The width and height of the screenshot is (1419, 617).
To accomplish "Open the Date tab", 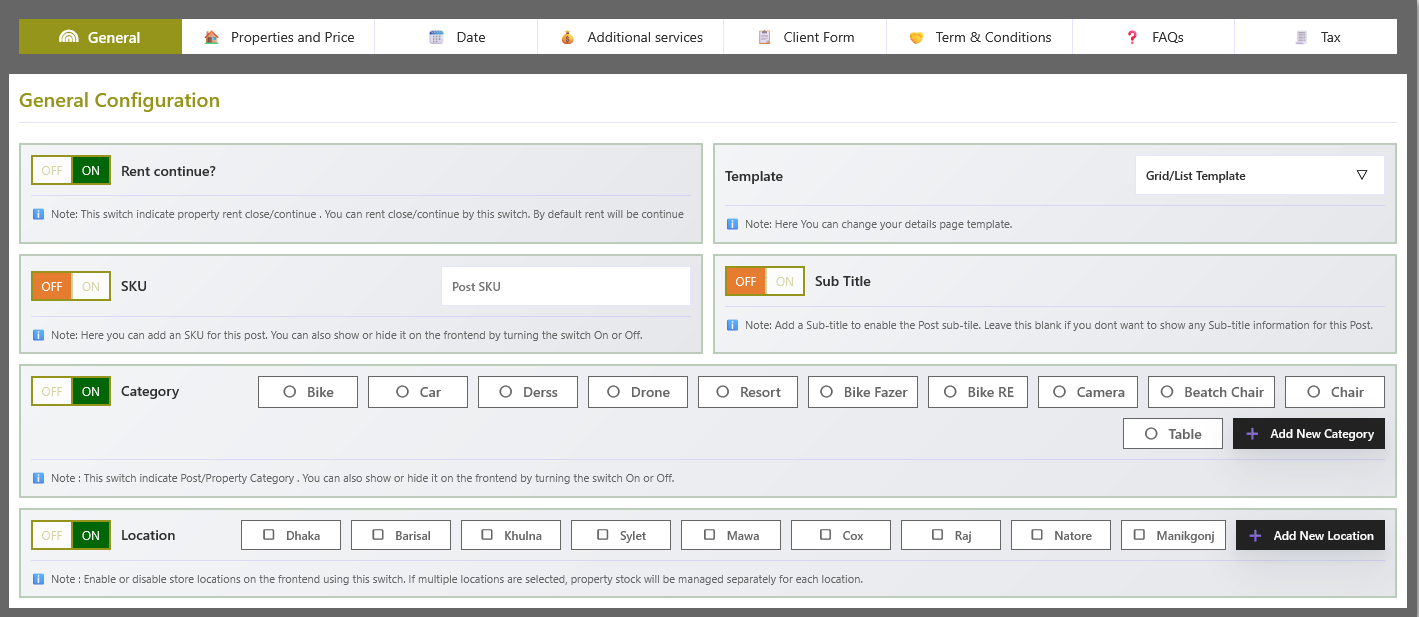I will tap(456, 37).
